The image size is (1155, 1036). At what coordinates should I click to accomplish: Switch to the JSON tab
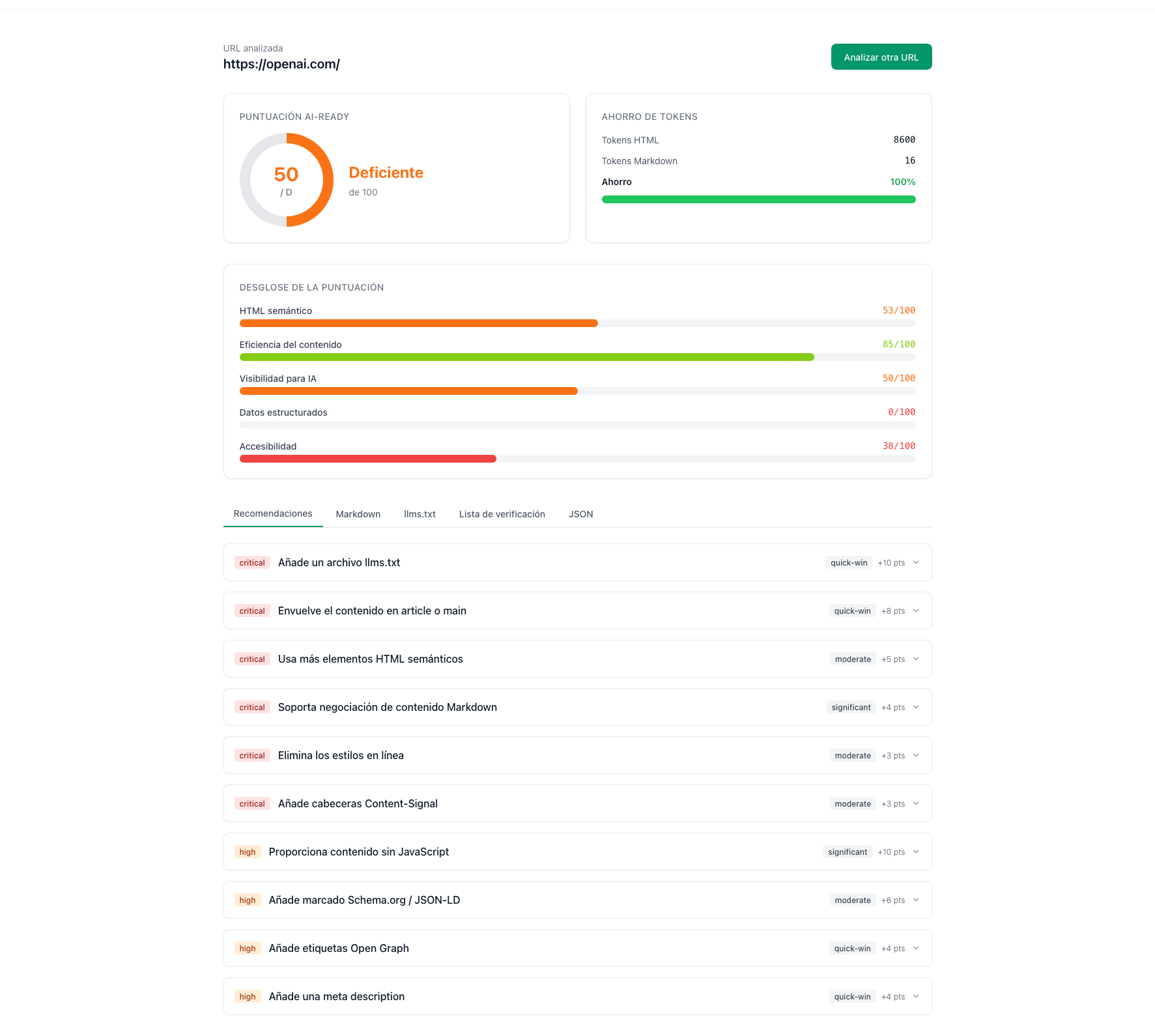coord(580,514)
